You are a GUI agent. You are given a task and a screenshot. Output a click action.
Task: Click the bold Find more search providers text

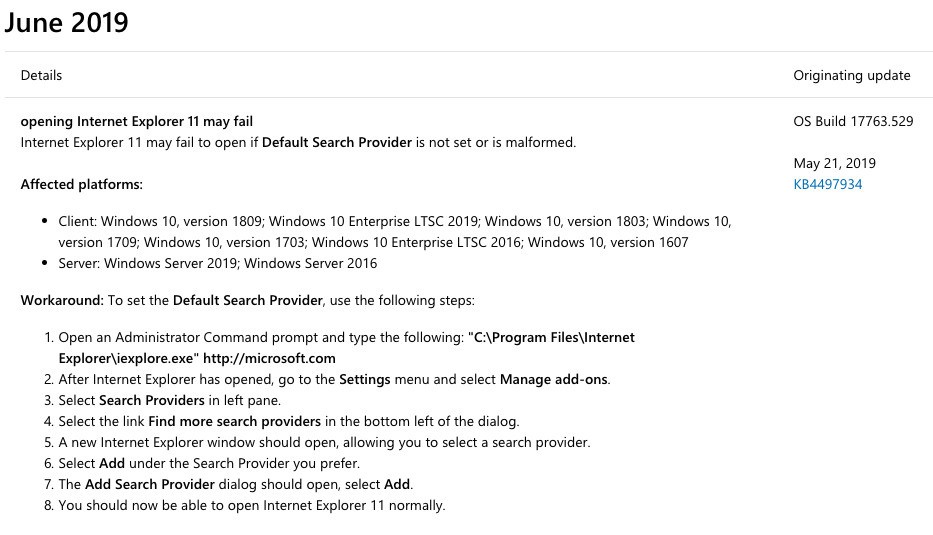[235, 421]
